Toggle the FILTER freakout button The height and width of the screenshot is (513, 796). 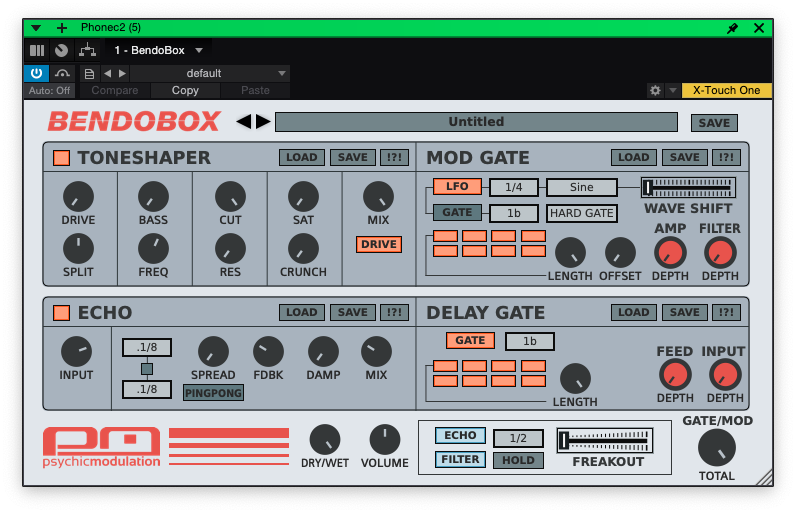[460, 459]
